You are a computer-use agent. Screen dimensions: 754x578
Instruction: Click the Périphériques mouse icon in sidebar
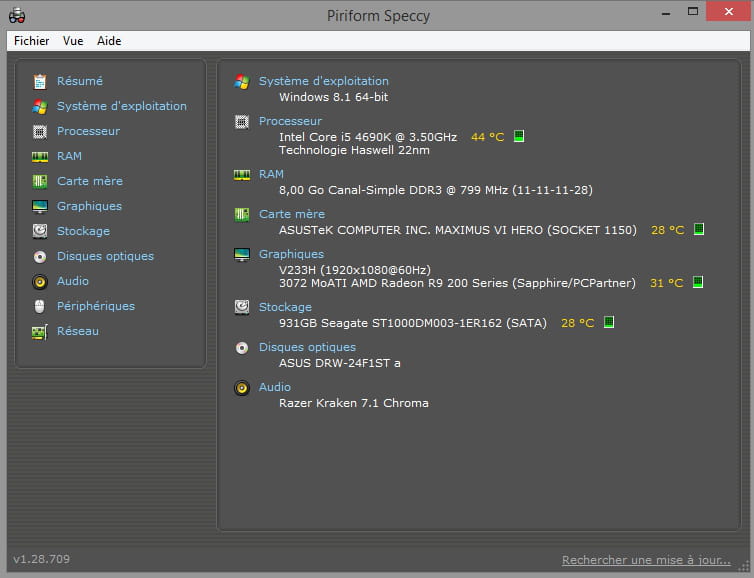coord(40,306)
